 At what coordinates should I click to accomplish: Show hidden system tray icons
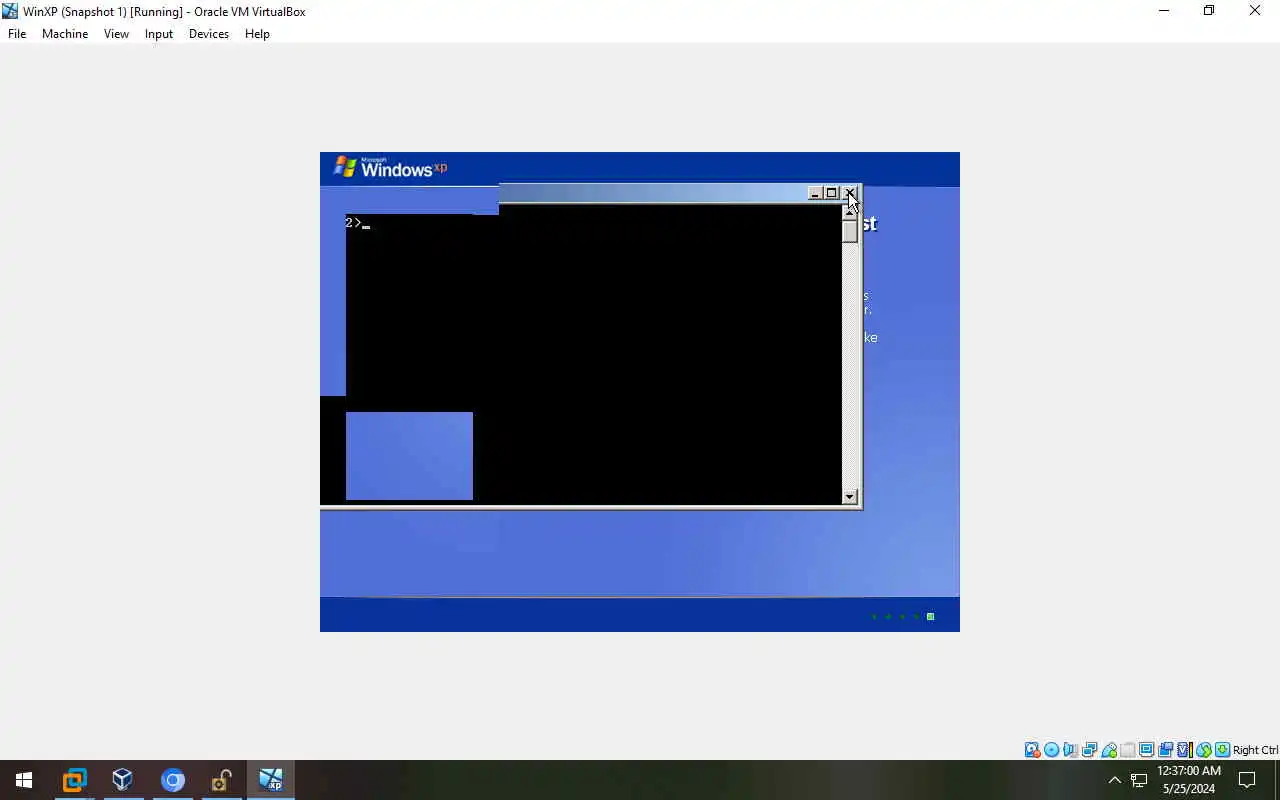click(1115, 780)
